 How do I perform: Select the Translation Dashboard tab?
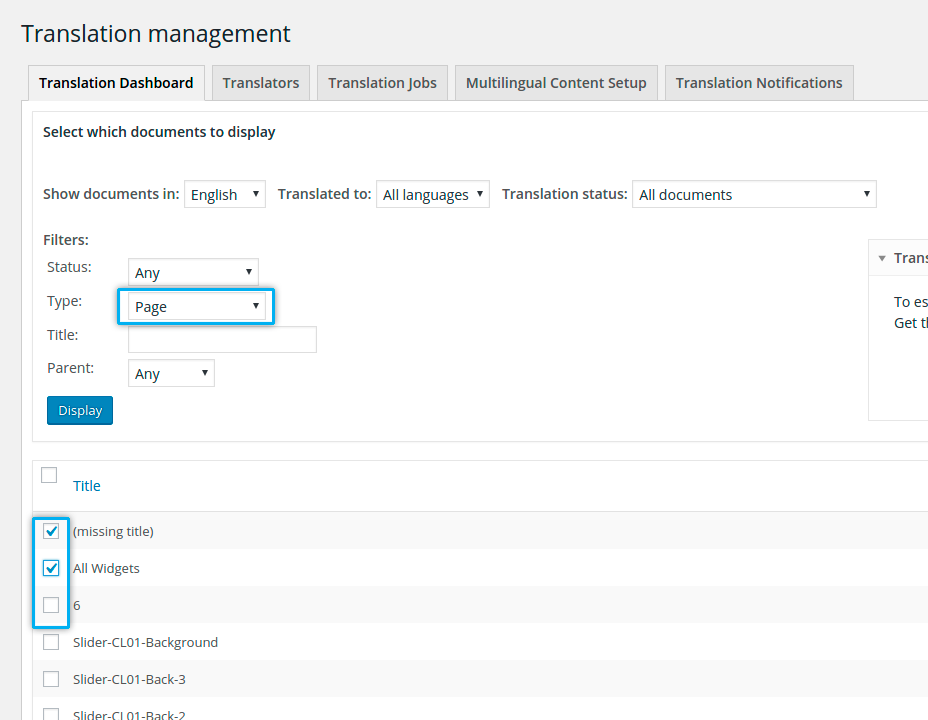(116, 83)
